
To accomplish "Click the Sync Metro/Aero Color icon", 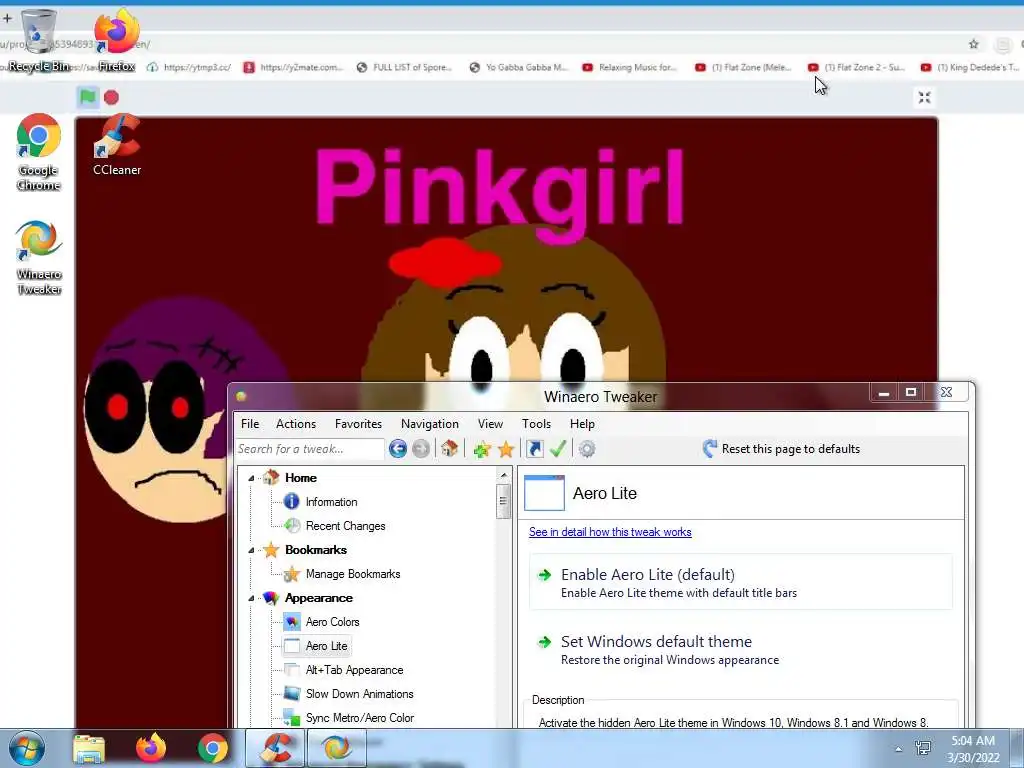I will (x=292, y=718).
